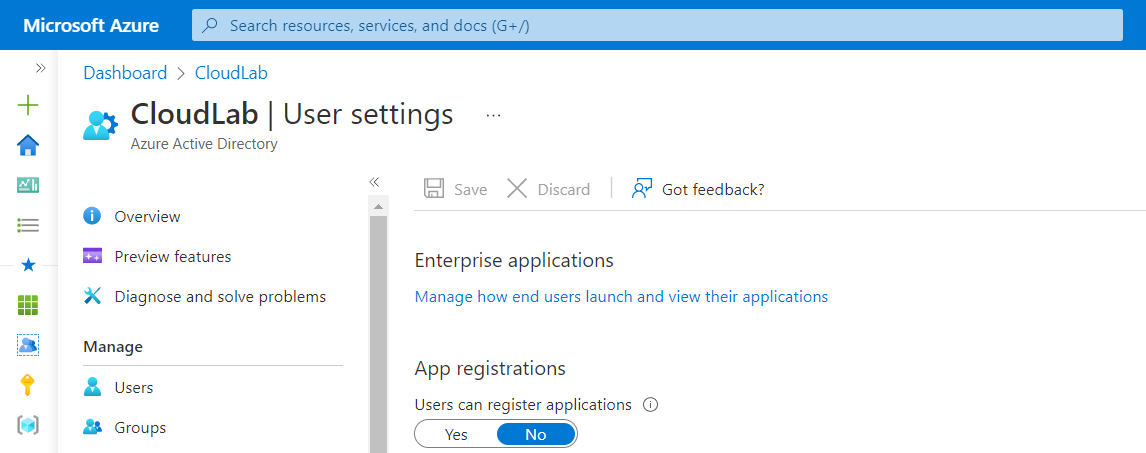The image size is (1146, 453).
Task: Click the Enterprise applications heading
Action: coord(514,260)
